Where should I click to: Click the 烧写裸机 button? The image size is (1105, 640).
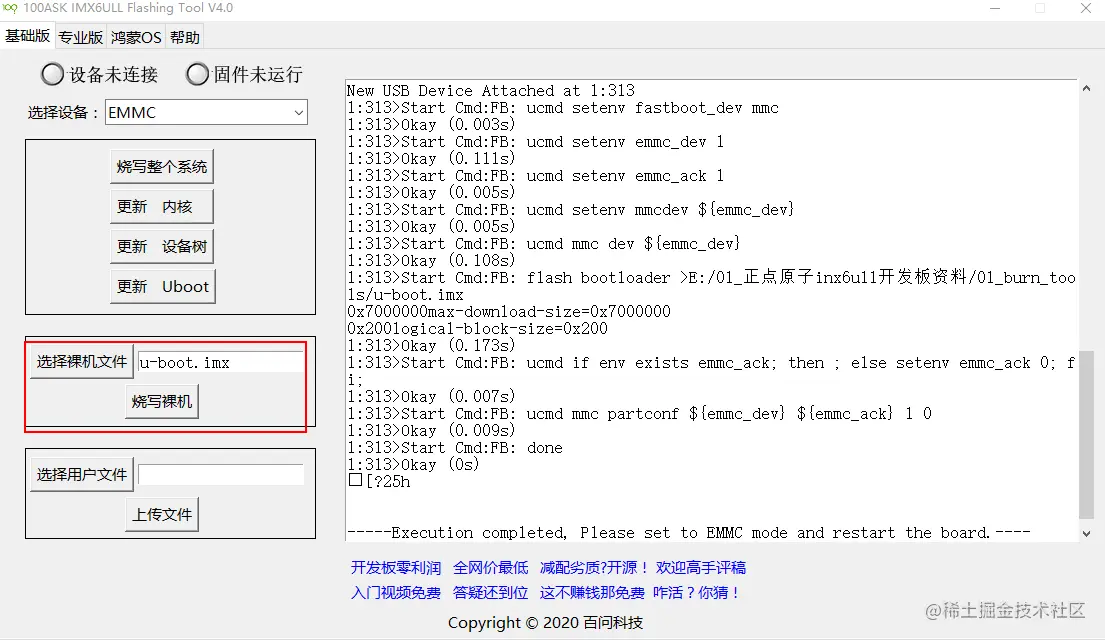point(161,402)
